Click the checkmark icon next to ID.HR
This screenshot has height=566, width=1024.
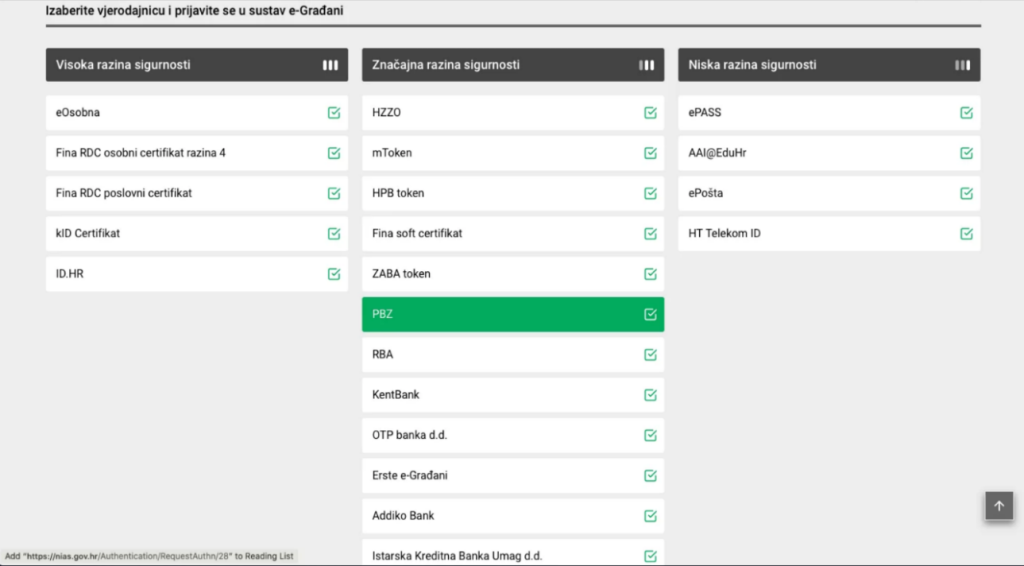(x=334, y=274)
